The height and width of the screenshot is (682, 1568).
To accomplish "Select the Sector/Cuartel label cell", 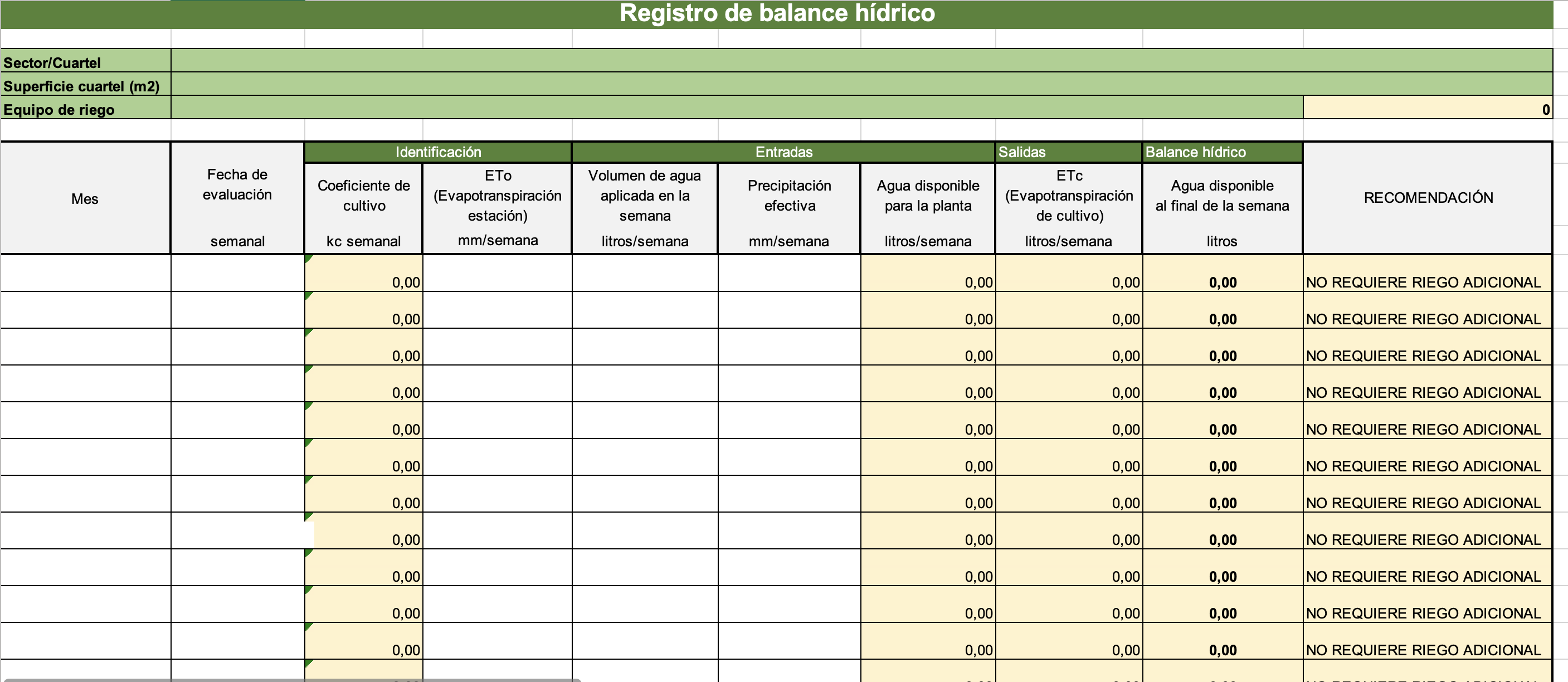I will coord(86,61).
